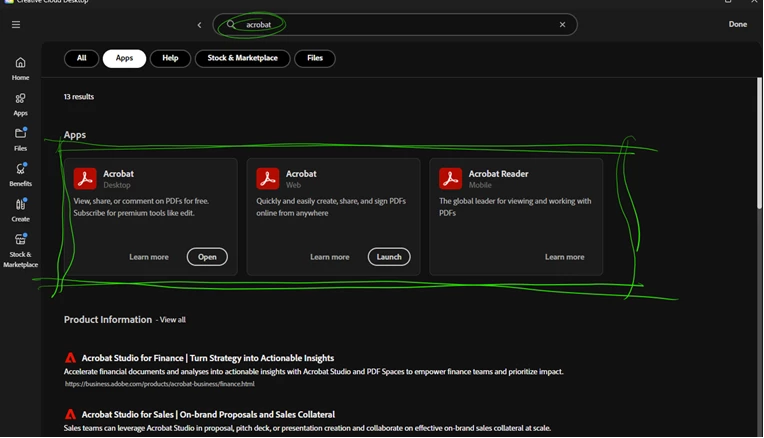Click the Acrobat Desktop app icon

[x=85, y=178]
